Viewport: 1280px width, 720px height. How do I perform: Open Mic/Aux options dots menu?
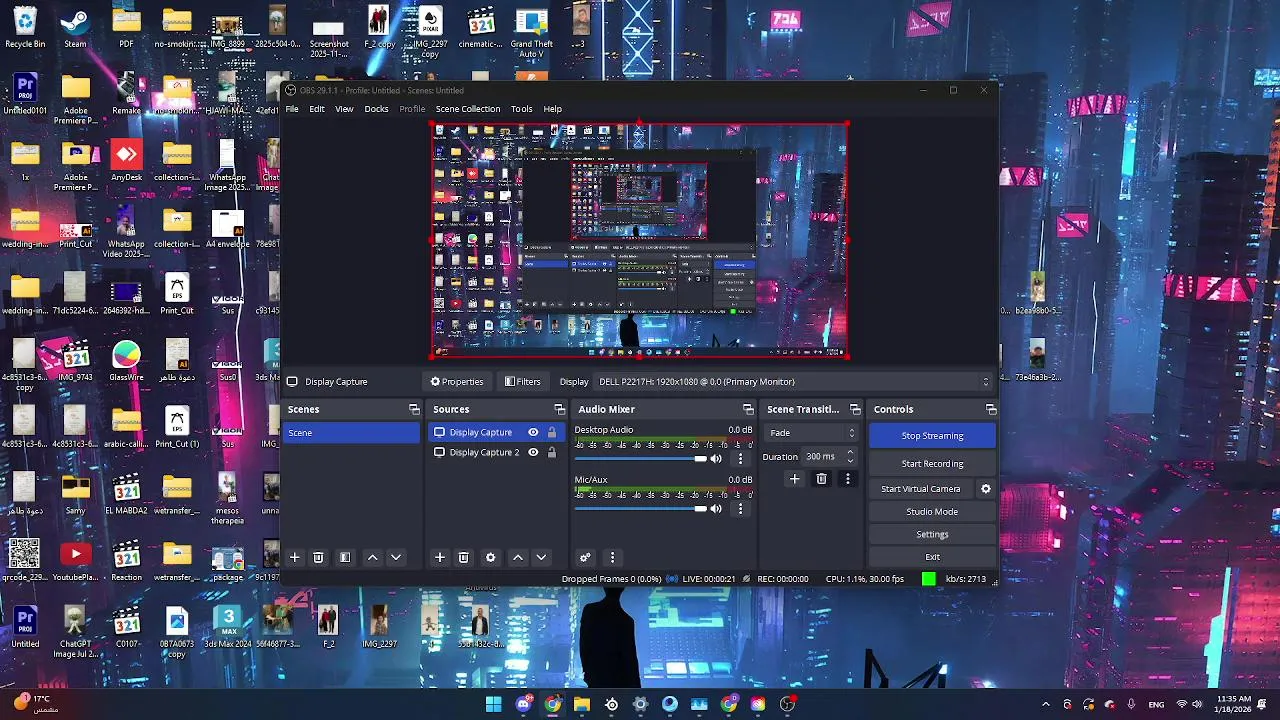click(740, 509)
